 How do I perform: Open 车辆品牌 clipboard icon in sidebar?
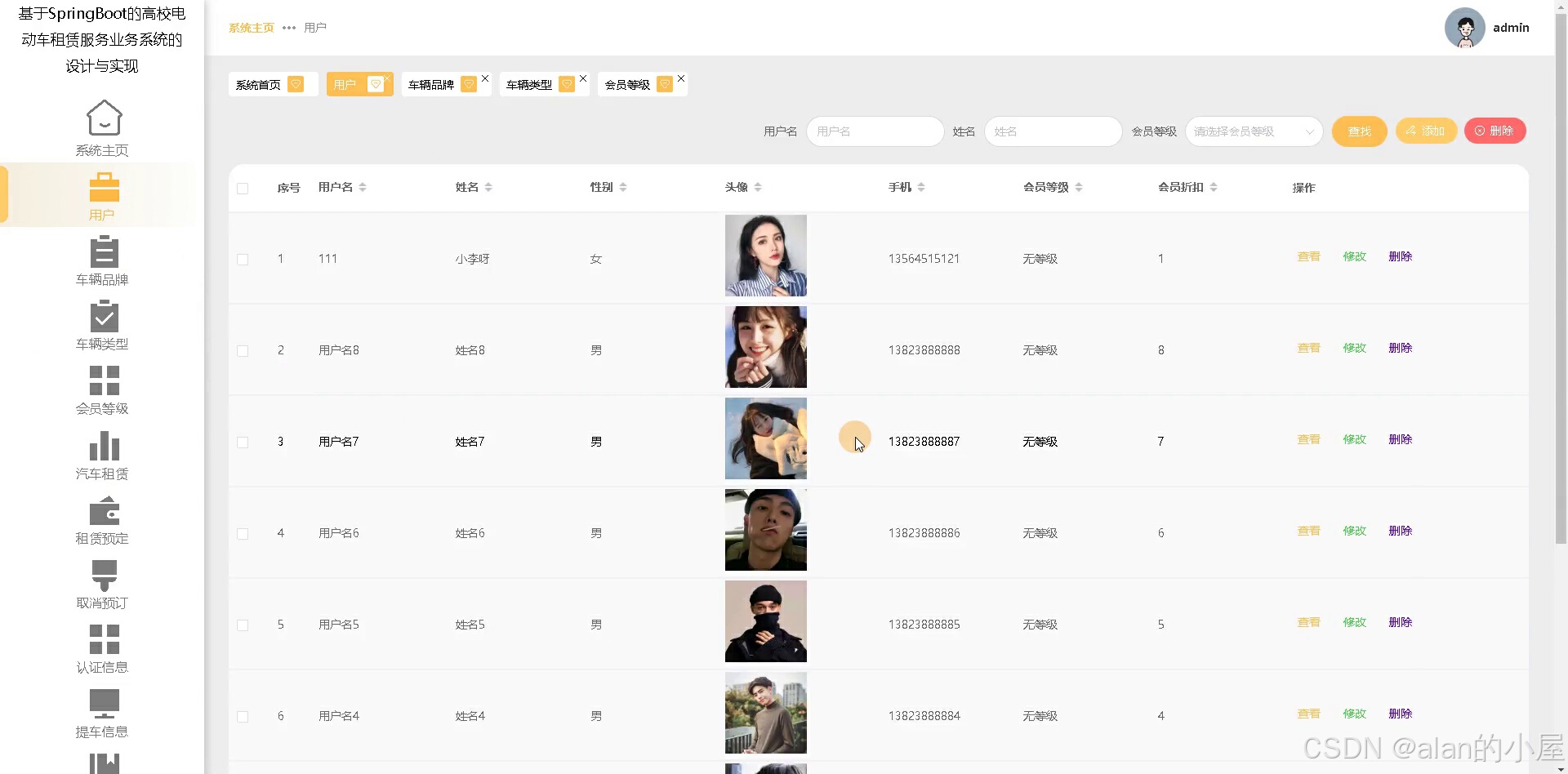click(x=104, y=251)
